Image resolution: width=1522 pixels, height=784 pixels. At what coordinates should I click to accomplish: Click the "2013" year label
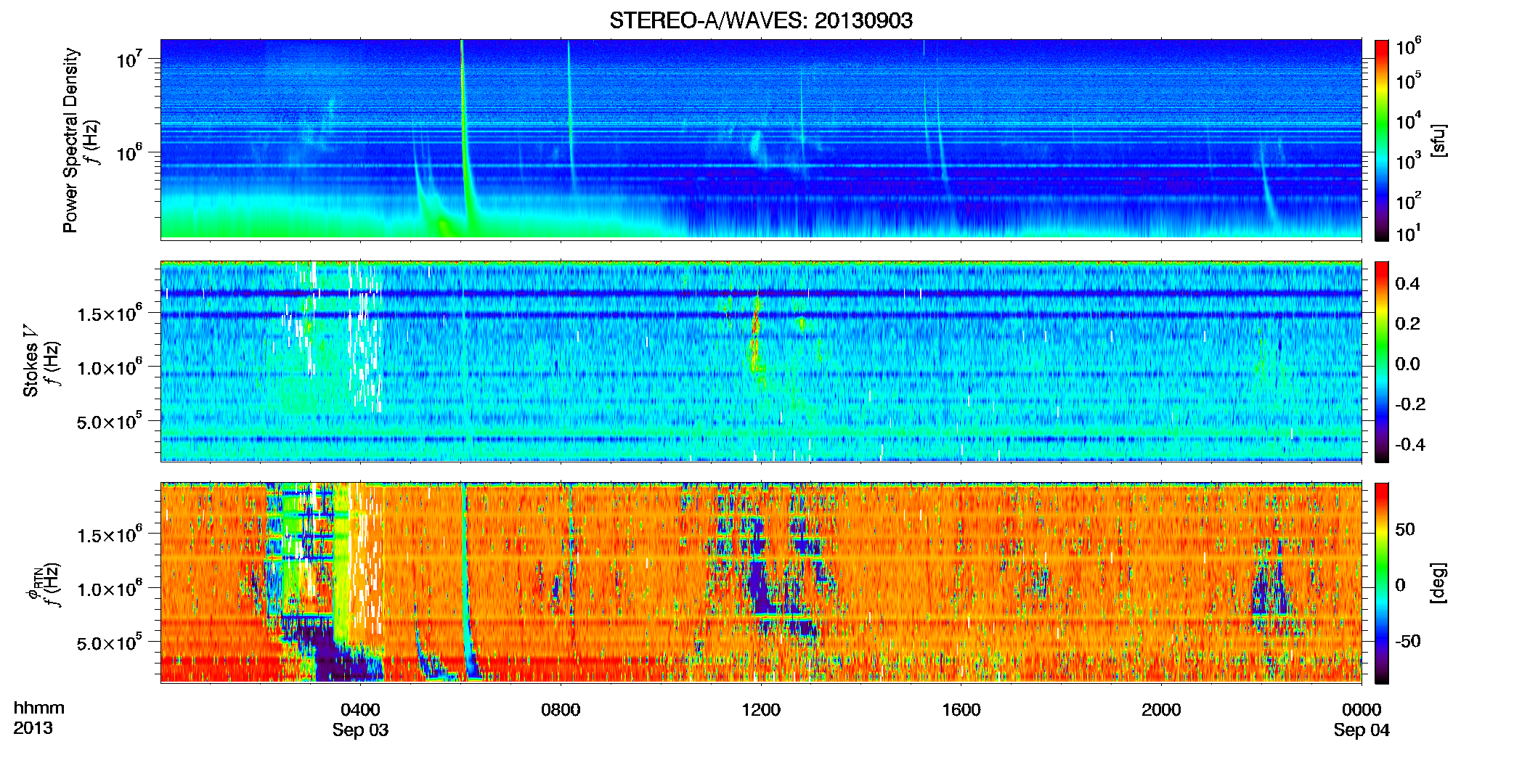(33, 727)
